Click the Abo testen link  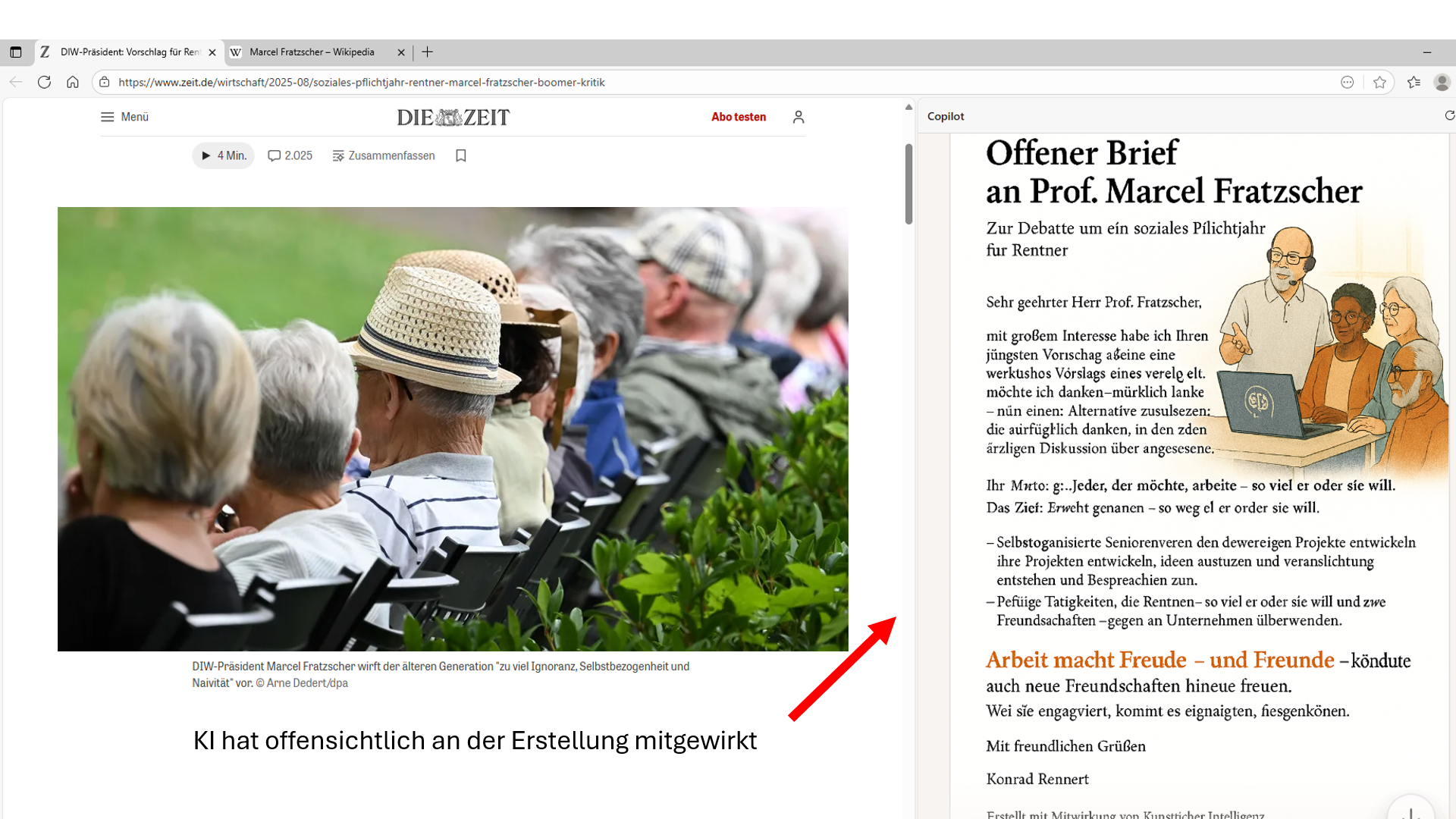[x=738, y=117]
